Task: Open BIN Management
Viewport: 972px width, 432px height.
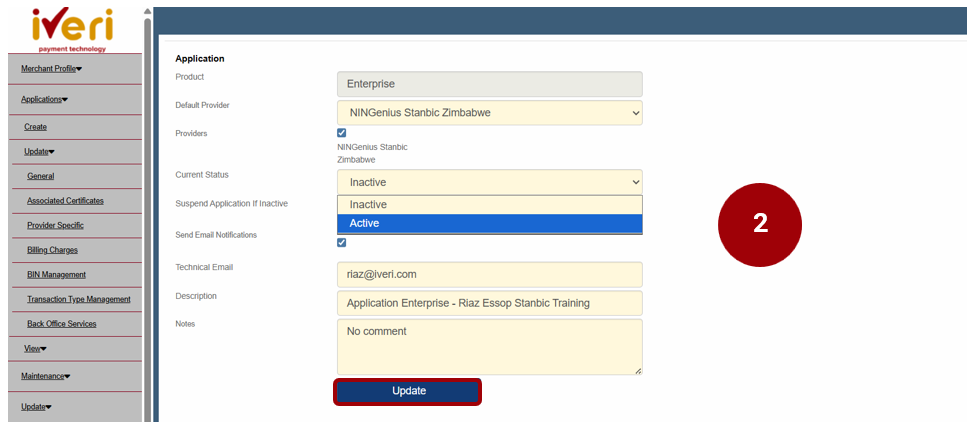Action: 56,275
